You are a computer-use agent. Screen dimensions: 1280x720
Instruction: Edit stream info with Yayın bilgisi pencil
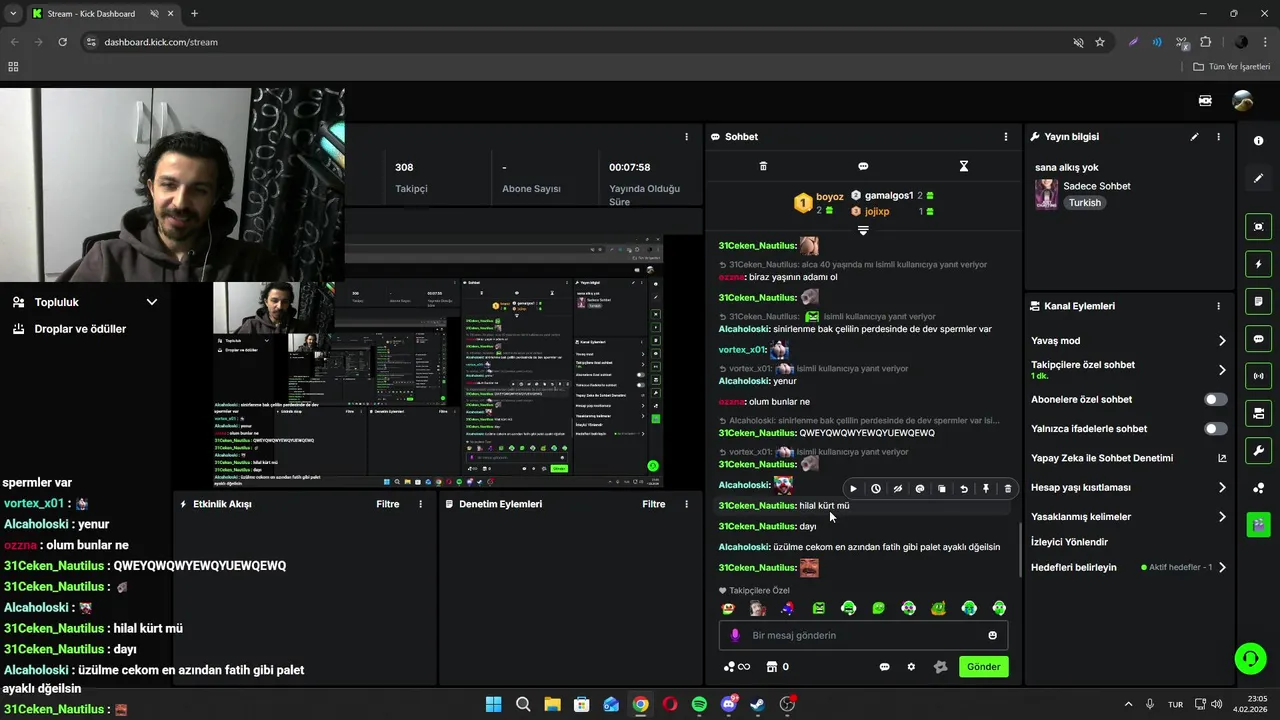1194,137
